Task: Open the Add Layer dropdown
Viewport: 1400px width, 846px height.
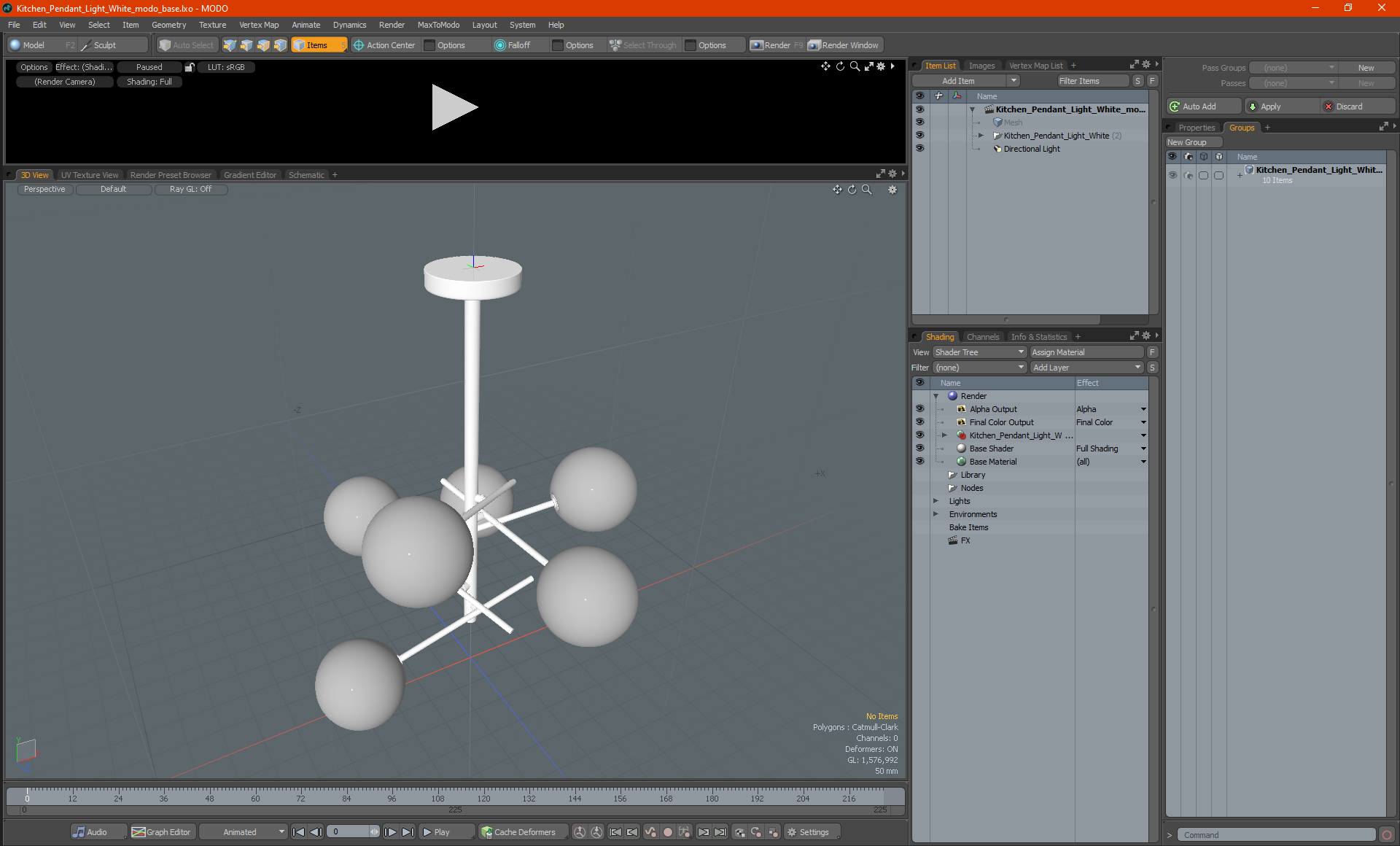Action: coord(1086,368)
